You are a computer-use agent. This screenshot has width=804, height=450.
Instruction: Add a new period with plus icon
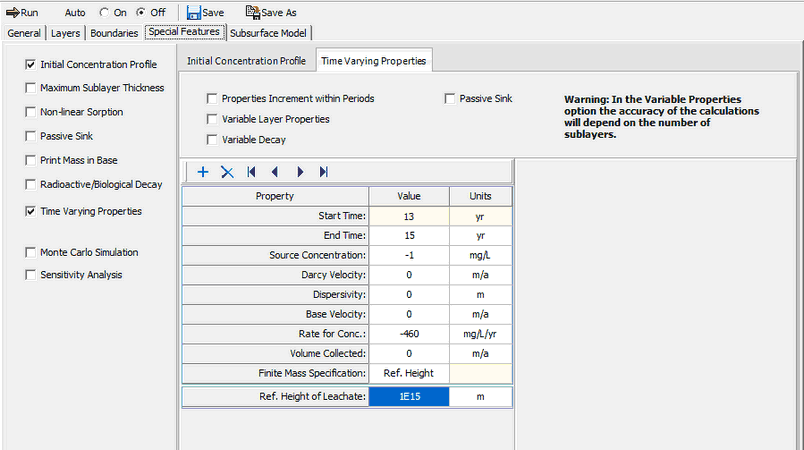click(203, 172)
